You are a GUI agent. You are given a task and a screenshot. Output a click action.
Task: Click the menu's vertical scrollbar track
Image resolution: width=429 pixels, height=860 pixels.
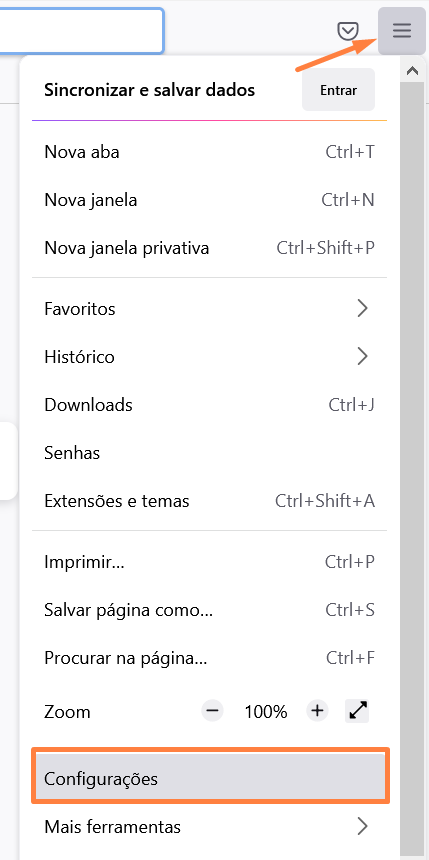point(411,466)
